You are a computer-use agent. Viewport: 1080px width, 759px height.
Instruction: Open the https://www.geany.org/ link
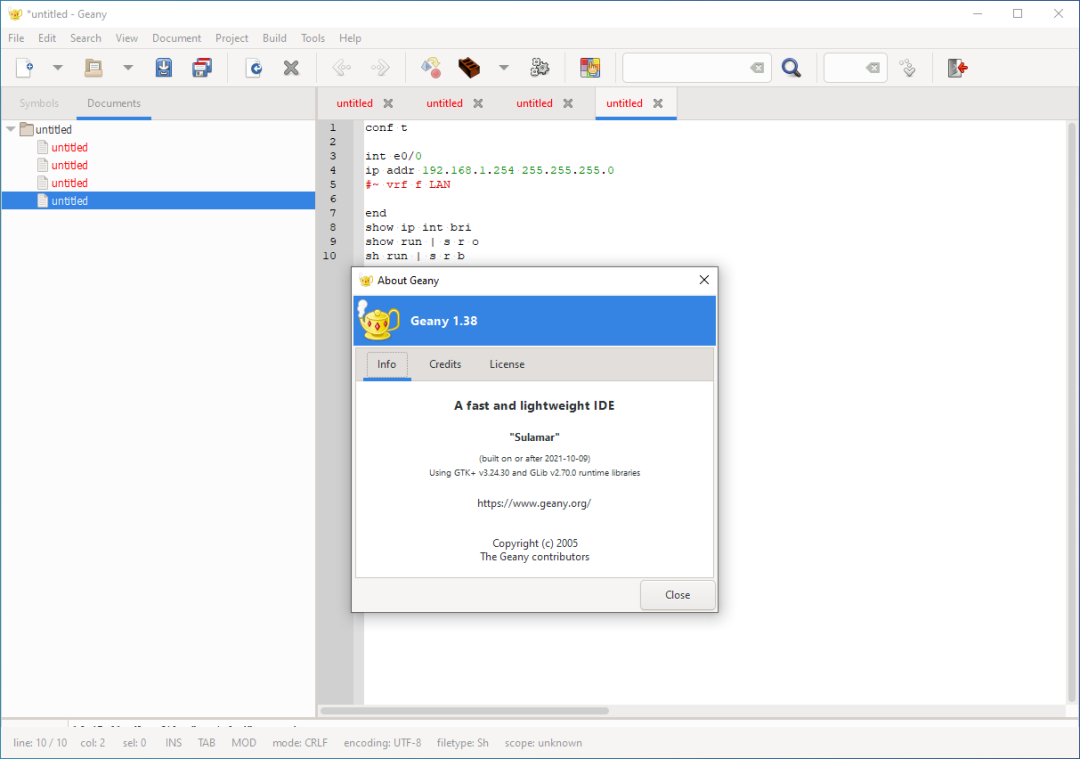point(534,503)
